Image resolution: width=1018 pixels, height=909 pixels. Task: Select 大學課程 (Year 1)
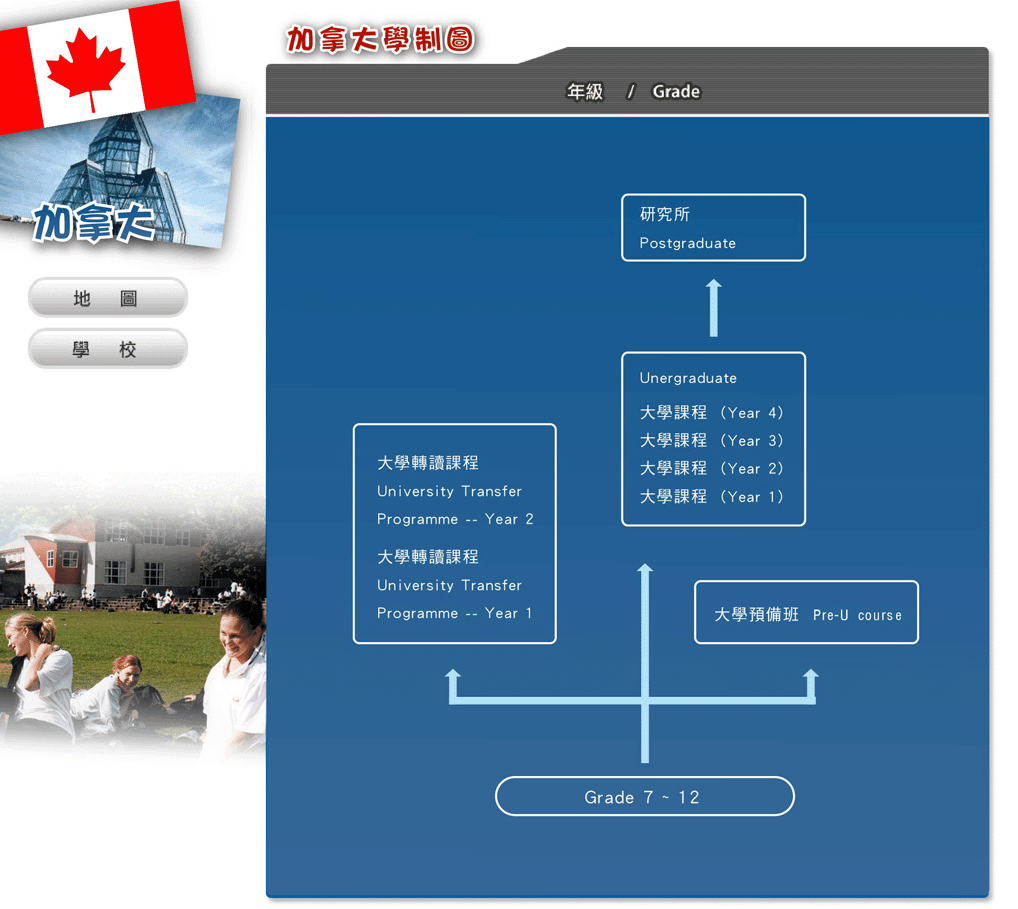tap(712, 497)
